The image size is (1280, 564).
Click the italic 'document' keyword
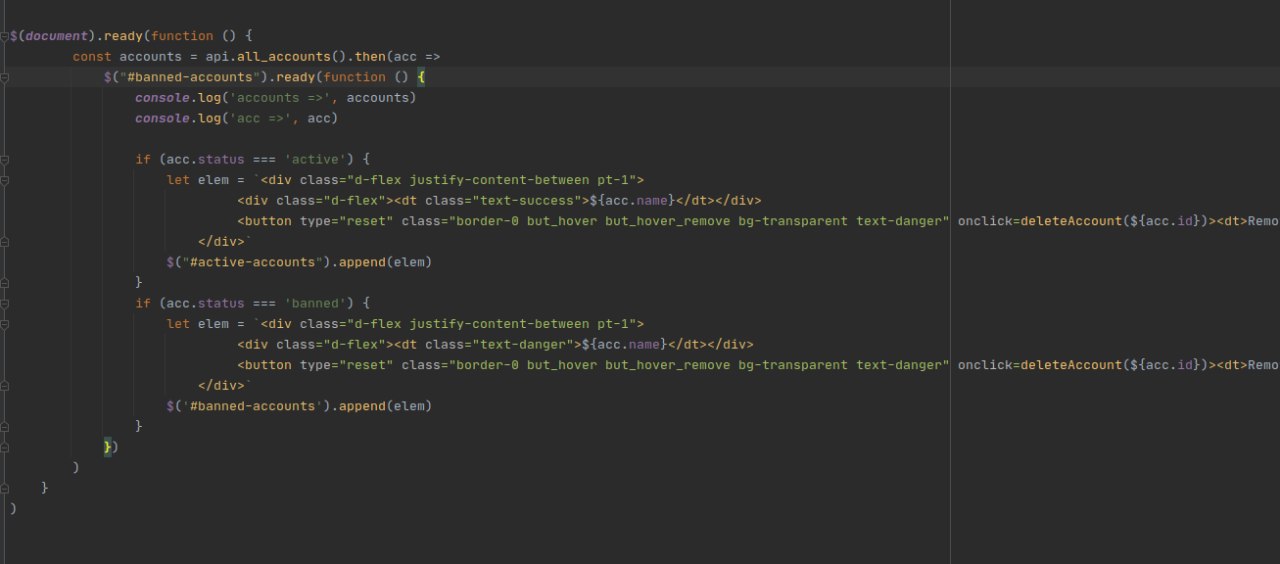[x=57, y=36]
